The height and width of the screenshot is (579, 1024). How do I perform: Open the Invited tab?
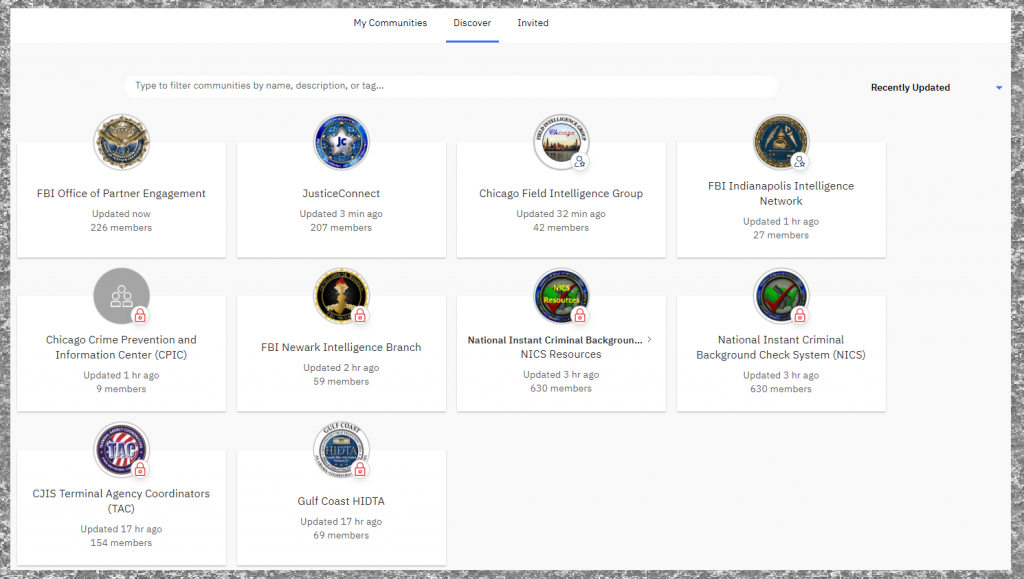click(x=533, y=23)
